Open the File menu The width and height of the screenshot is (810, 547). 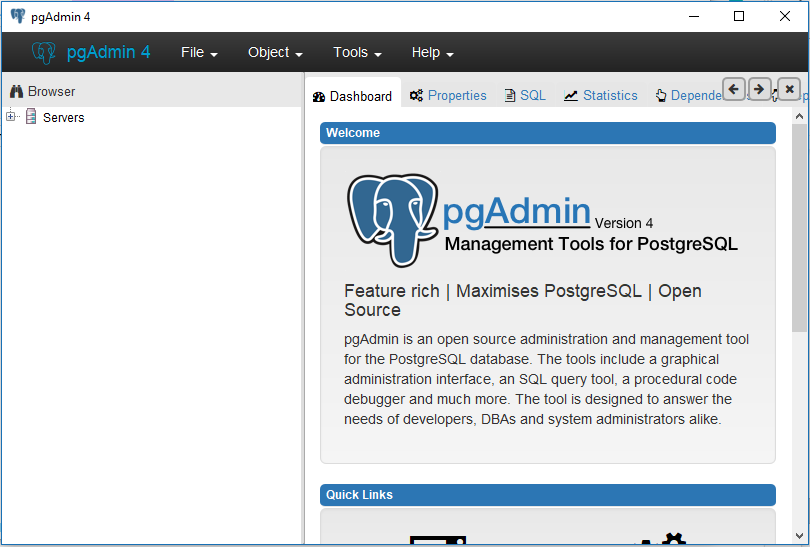click(x=199, y=53)
